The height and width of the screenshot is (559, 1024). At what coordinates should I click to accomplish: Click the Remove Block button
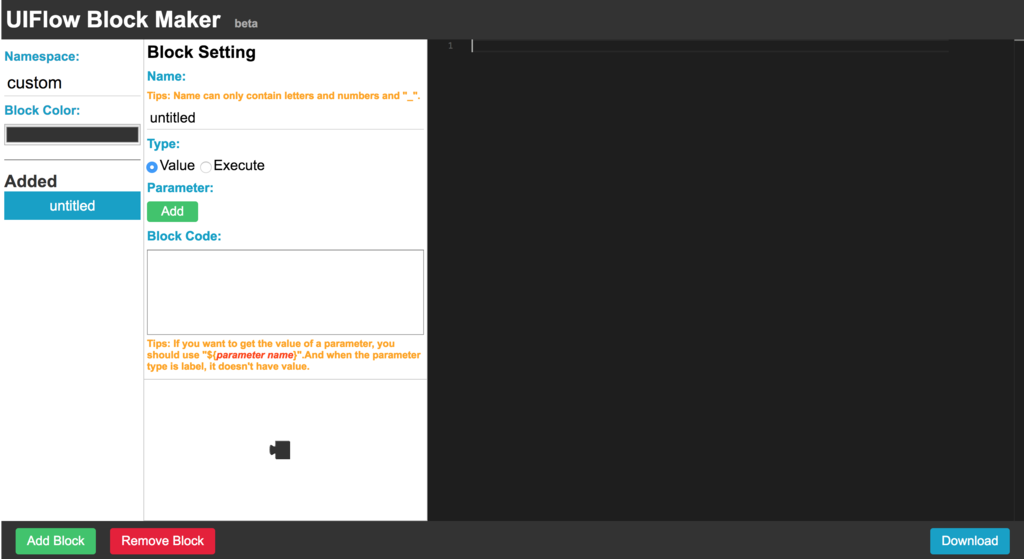(x=163, y=541)
